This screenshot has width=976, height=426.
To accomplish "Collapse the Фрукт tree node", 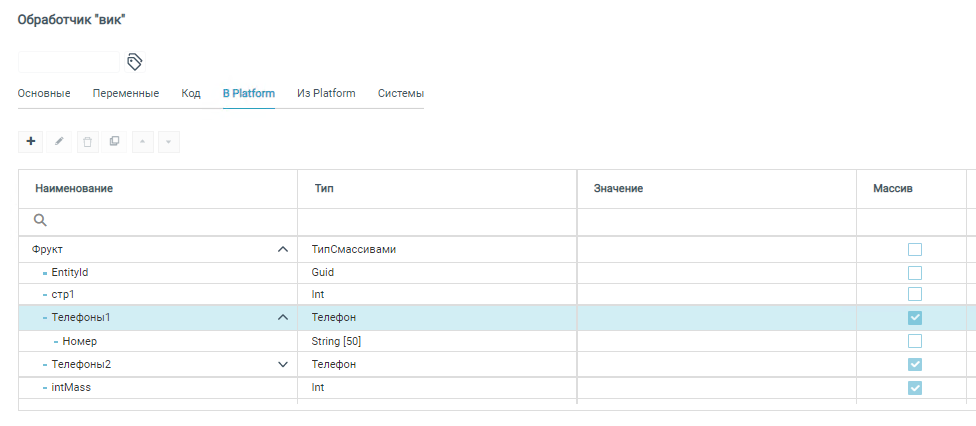I will coord(283,249).
